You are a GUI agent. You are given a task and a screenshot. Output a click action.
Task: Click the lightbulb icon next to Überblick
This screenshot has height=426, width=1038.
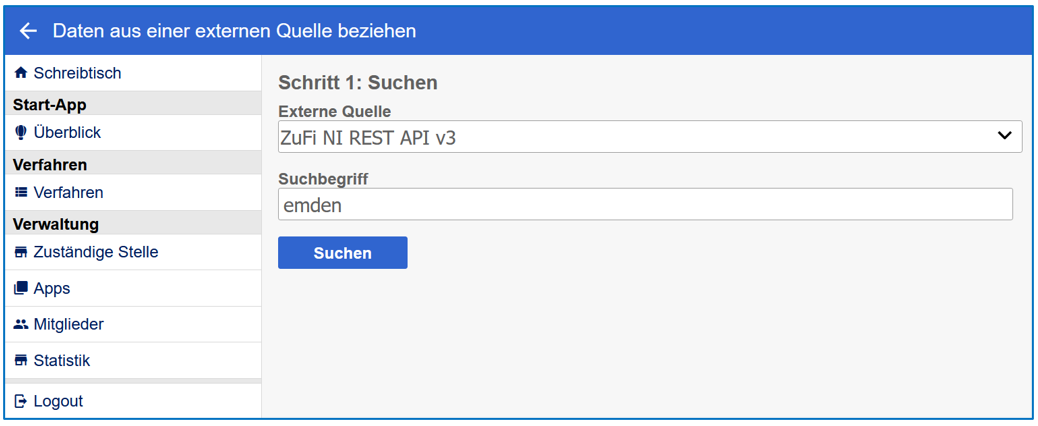(21, 132)
